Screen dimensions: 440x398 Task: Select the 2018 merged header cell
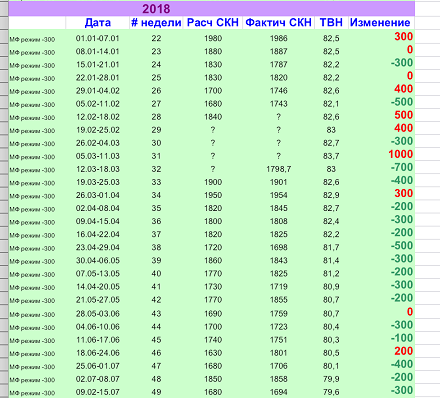point(211,9)
